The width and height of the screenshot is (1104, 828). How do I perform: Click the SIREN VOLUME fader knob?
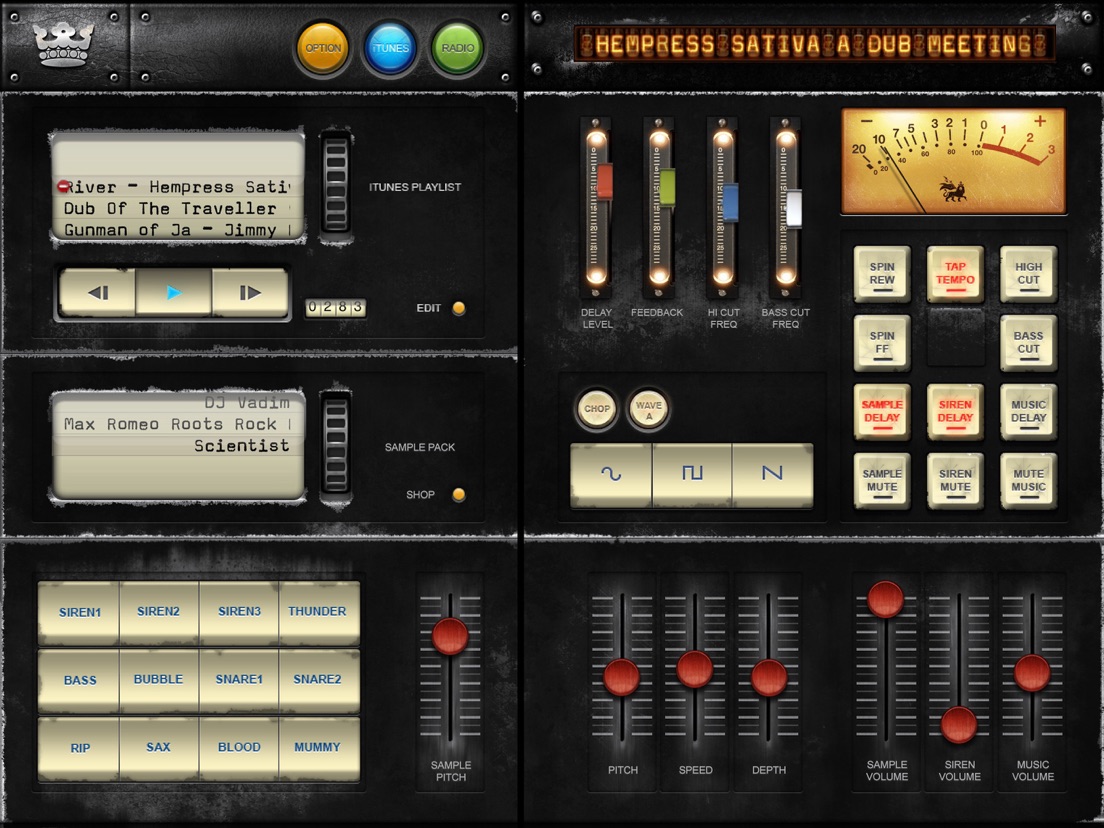[x=959, y=724]
